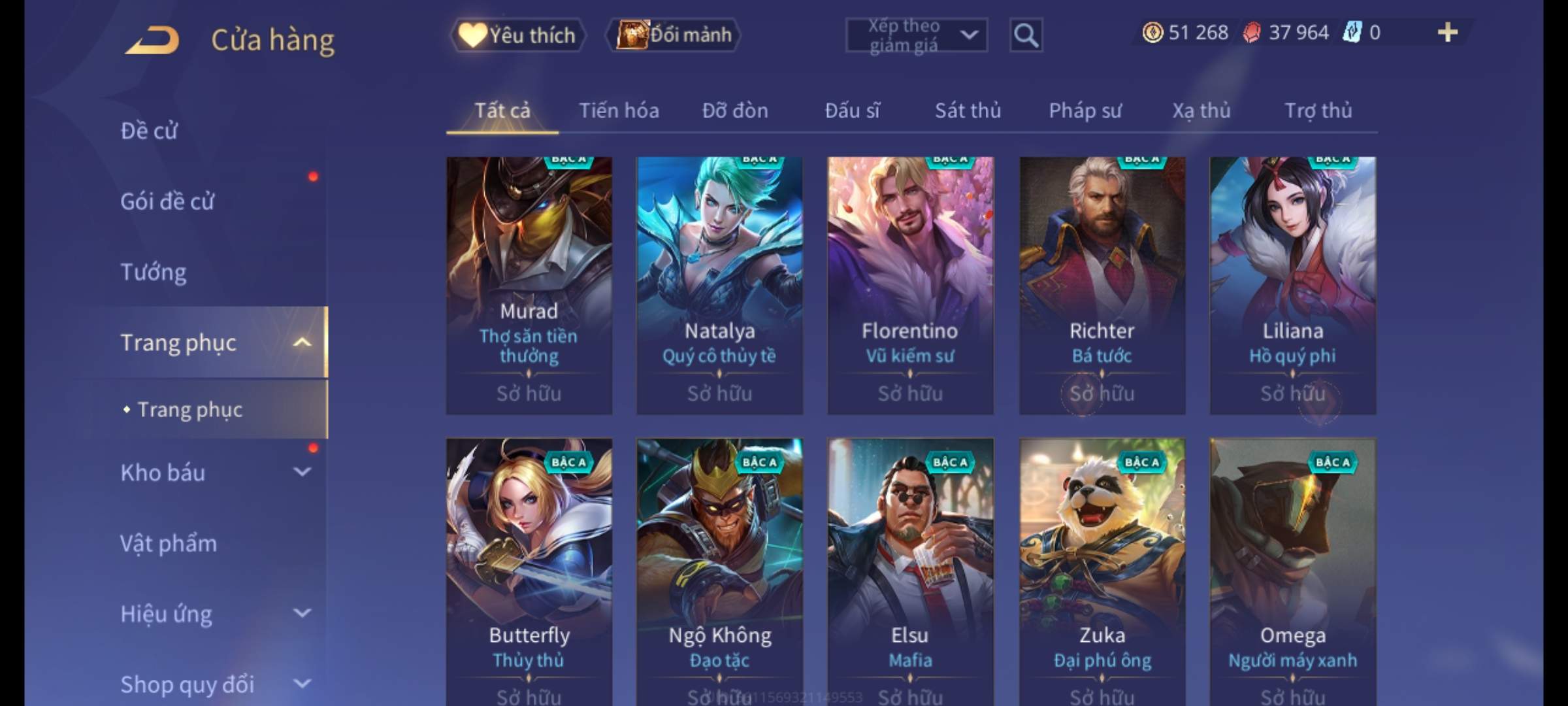
Task: Open Đổi mảnh fragment exchange
Action: pyautogui.click(x=674, y=35)
